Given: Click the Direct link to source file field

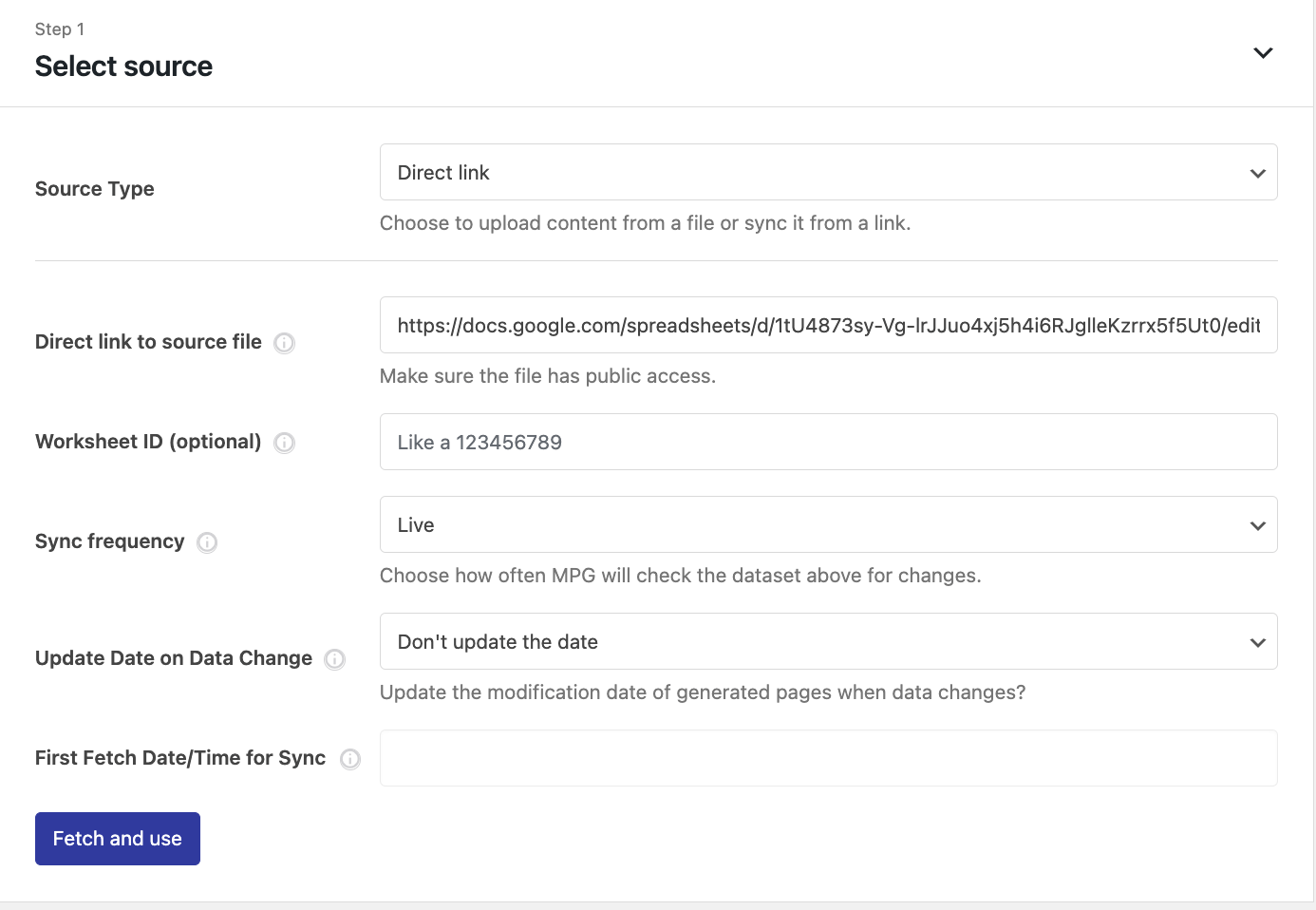Looking at the screenshot, I should [x=827, y=326].
